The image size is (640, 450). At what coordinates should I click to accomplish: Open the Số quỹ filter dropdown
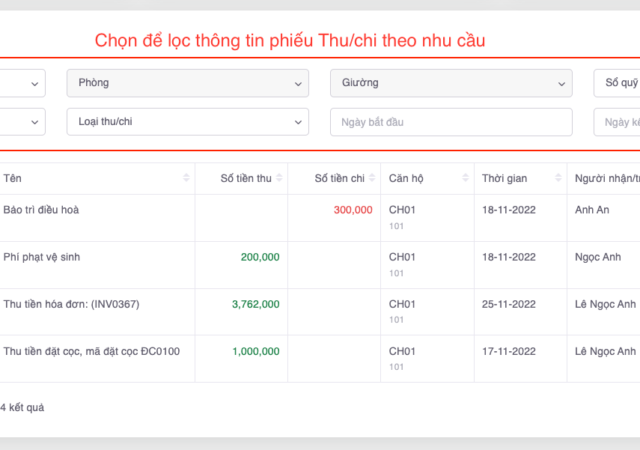(616, 83)
